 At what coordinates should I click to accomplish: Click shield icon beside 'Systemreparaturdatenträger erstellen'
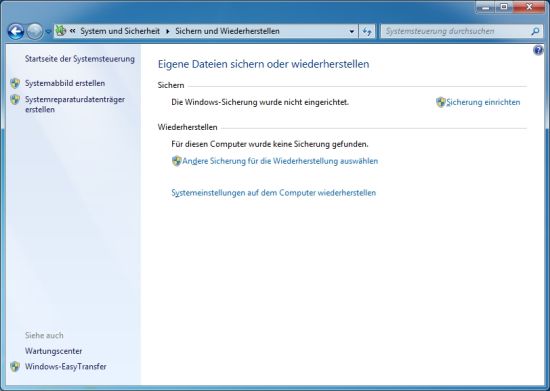[15, 100]
